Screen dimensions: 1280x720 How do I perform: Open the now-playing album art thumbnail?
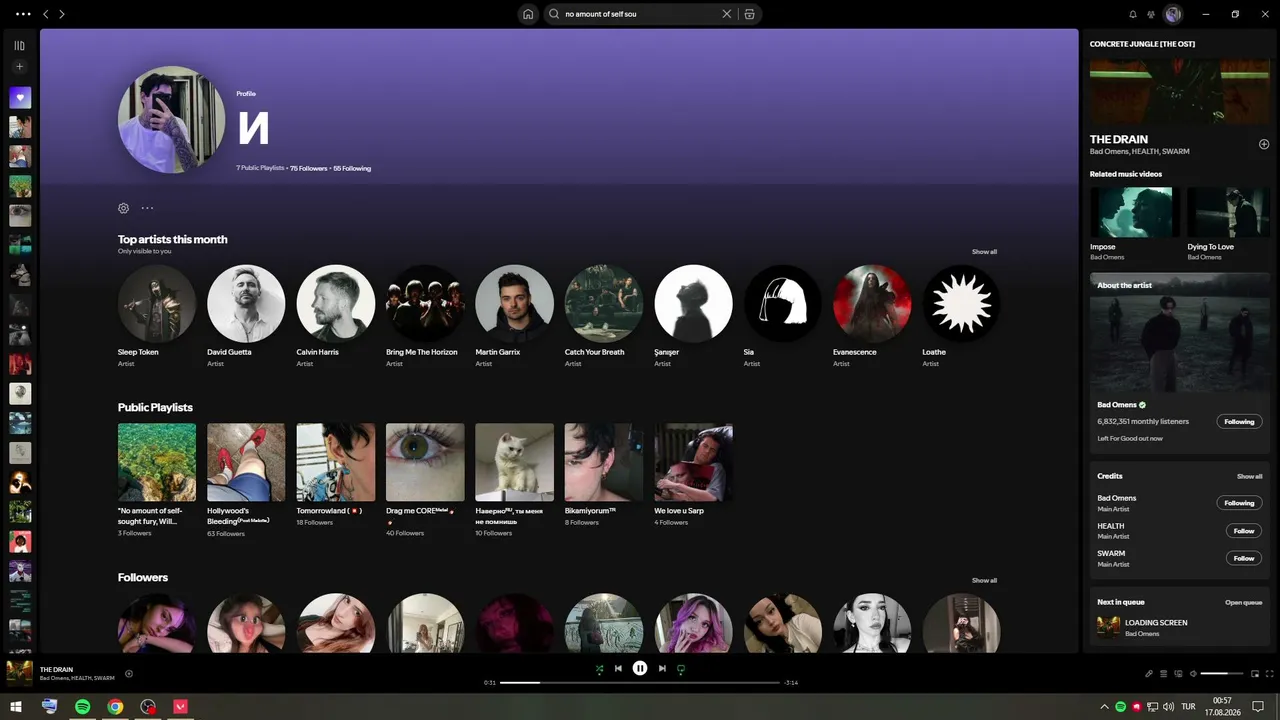click(19, 672)
